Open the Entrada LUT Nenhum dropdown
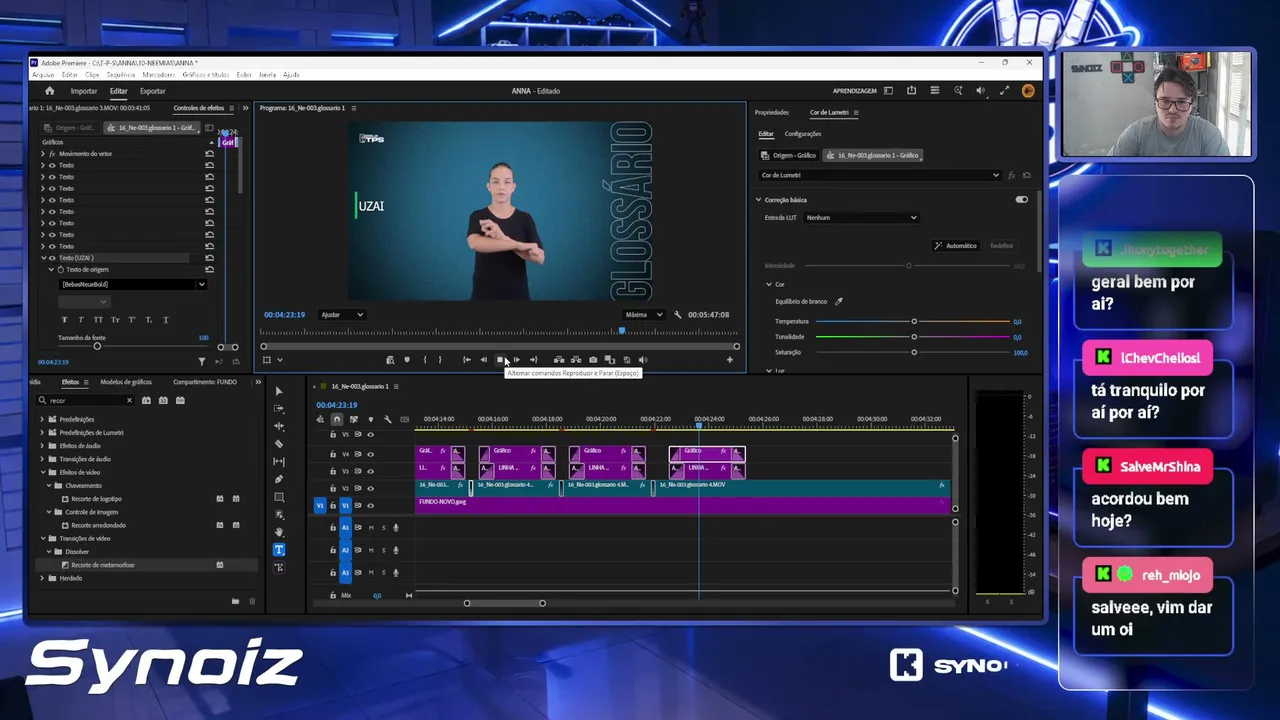The width and height of the screenshot is (1280, 720). [861, 217]
